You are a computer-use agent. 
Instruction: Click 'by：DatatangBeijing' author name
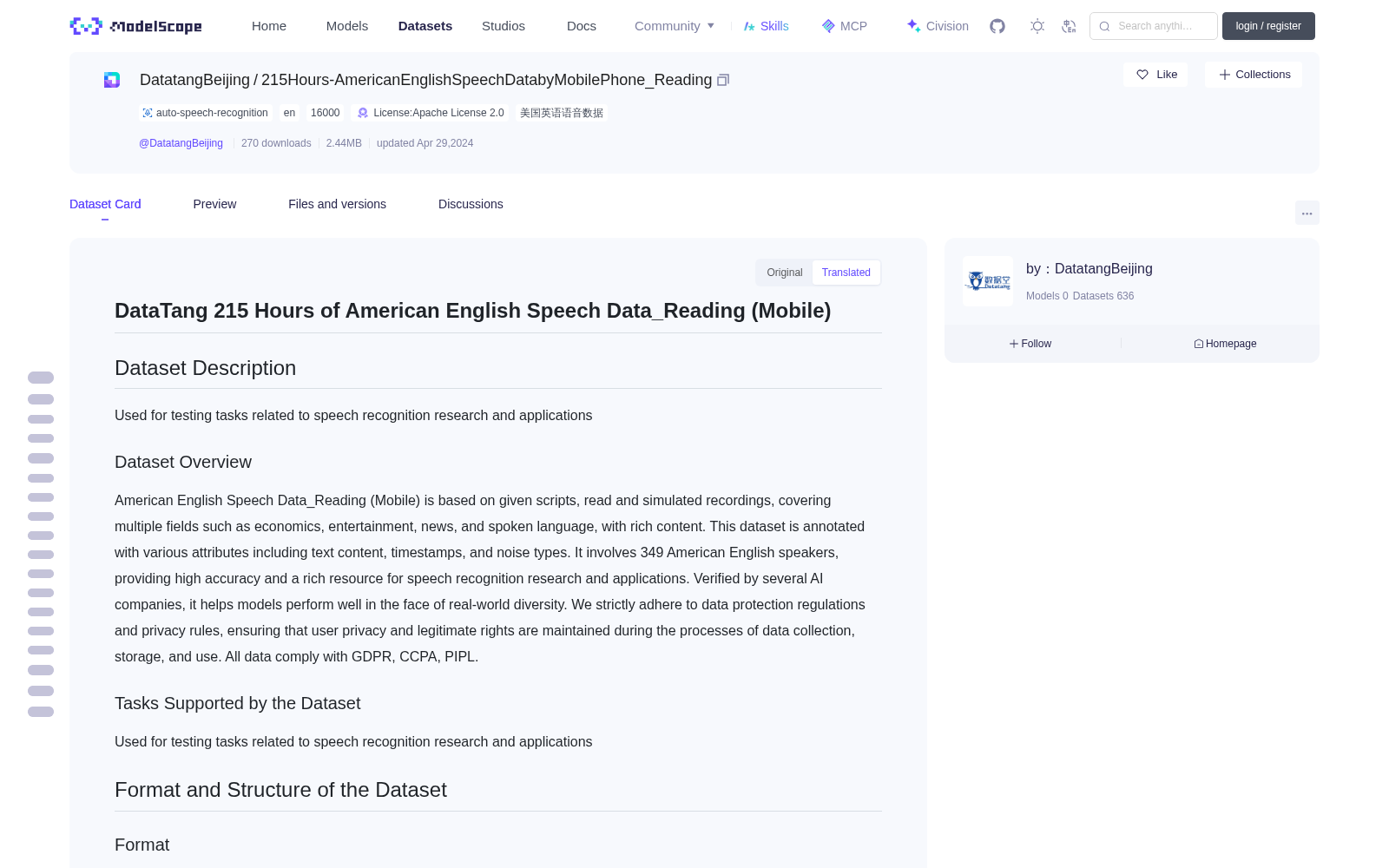1089,269
